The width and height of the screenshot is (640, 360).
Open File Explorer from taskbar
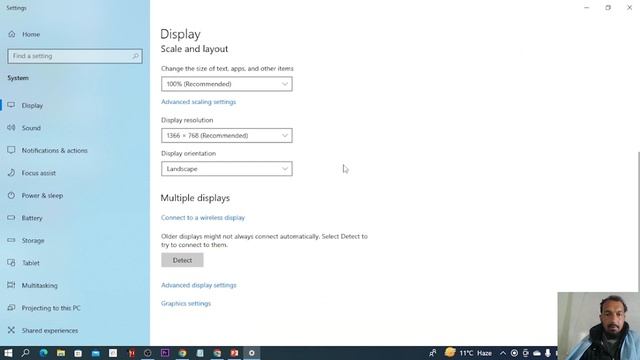pyautogui.click(x=61, y=353)
